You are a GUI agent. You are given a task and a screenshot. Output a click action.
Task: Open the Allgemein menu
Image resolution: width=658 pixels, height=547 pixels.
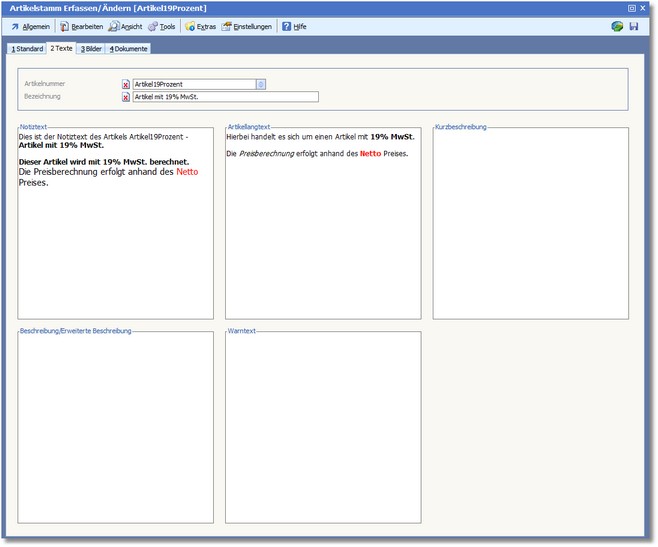[30, 26]
